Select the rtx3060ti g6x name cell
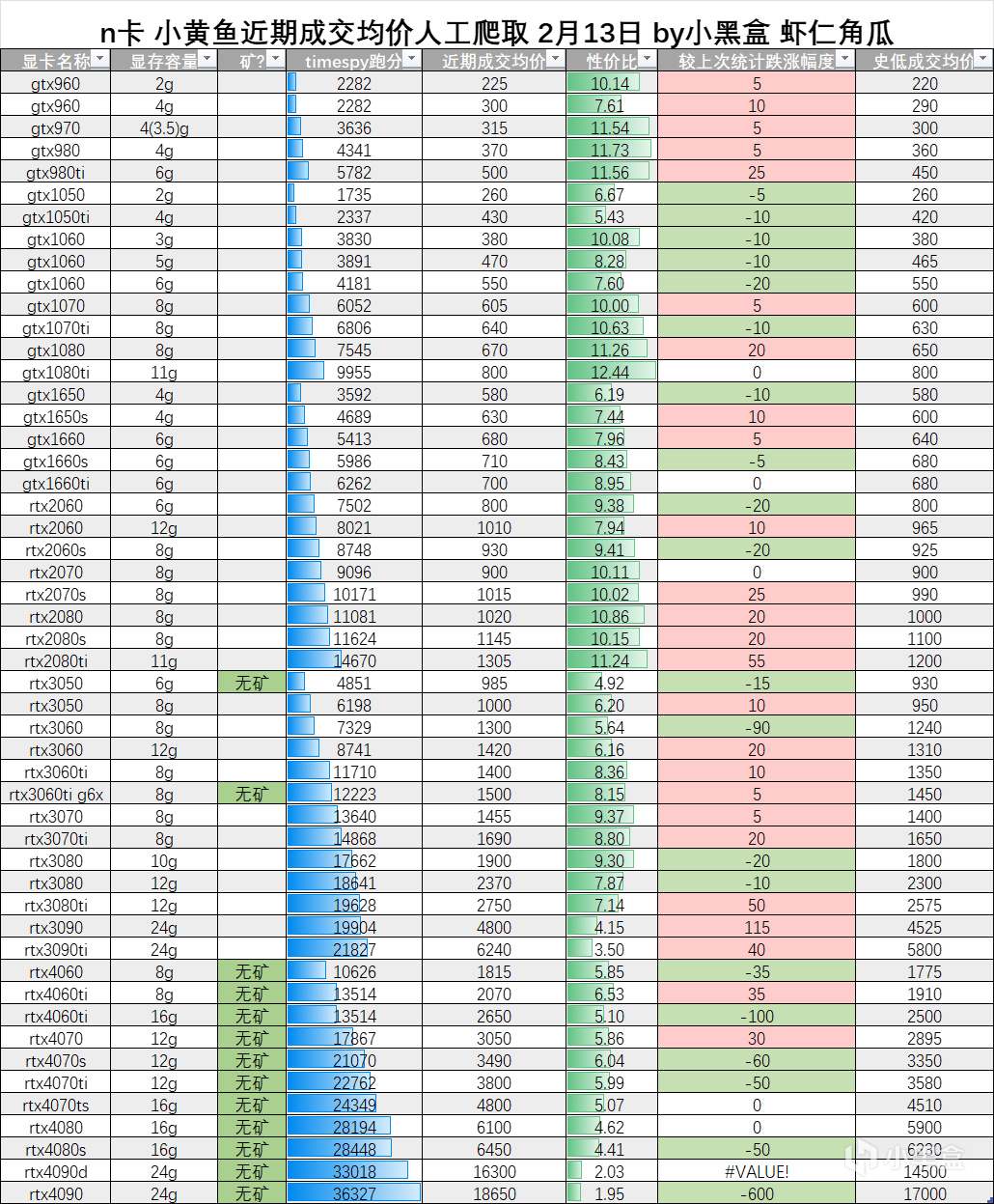The width and height of the screenshot is (994, 1204). click(55, 795)
